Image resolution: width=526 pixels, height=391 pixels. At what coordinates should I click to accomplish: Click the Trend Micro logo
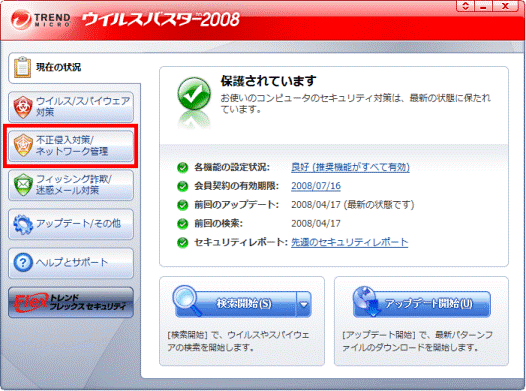click(x=41, y=19)
